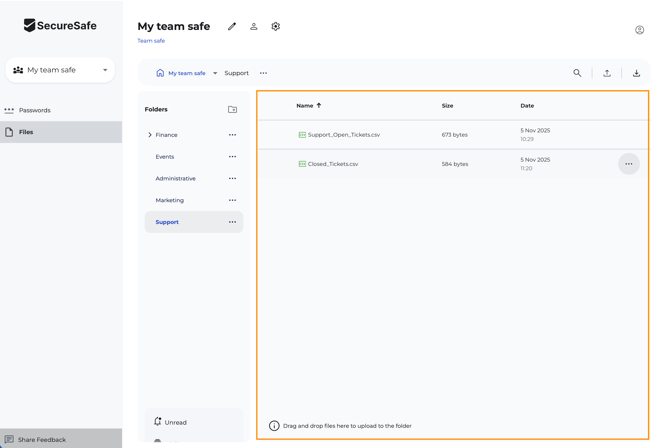Sort files by Name column header

(x=305, y=105)
